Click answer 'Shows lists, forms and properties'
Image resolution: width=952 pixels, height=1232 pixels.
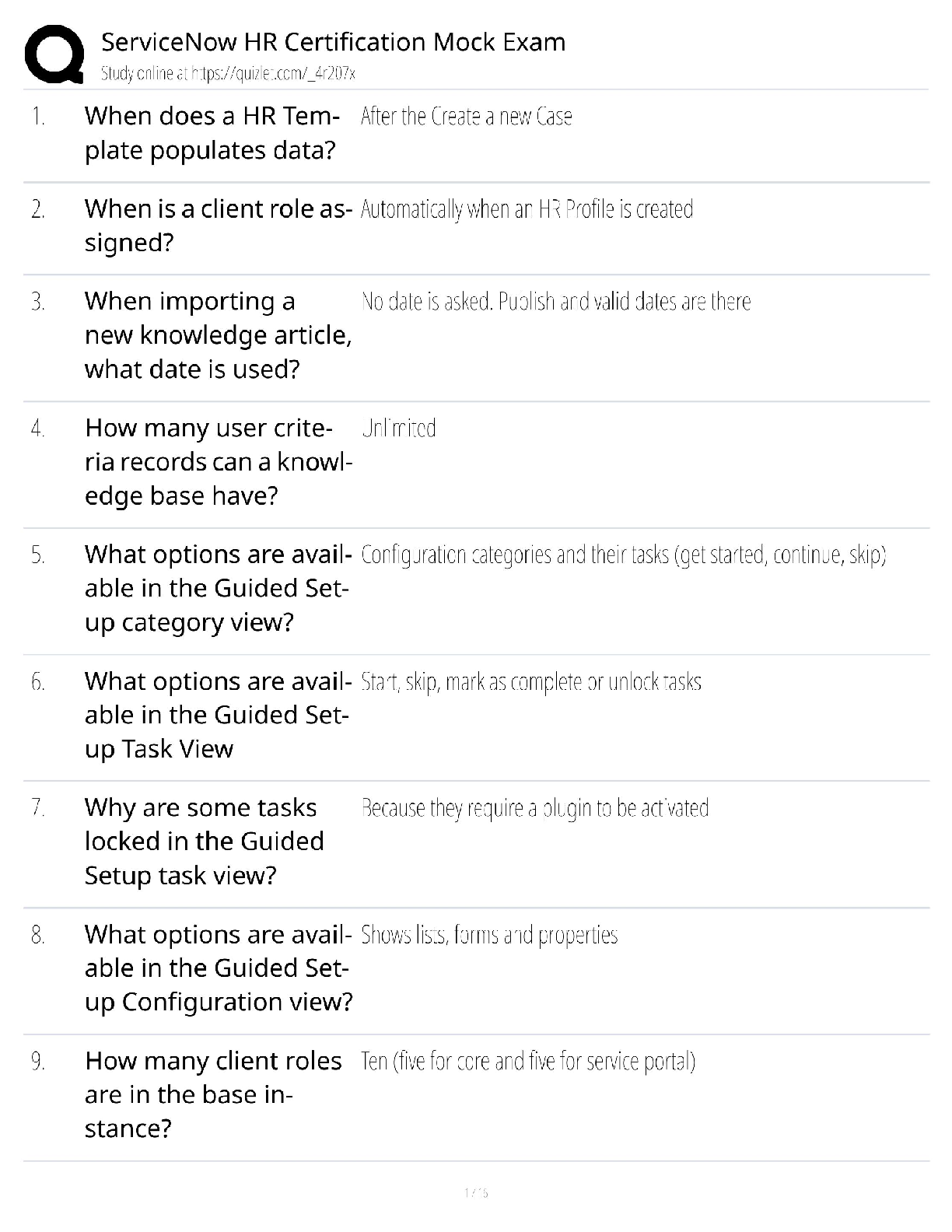tap(489, 935)
